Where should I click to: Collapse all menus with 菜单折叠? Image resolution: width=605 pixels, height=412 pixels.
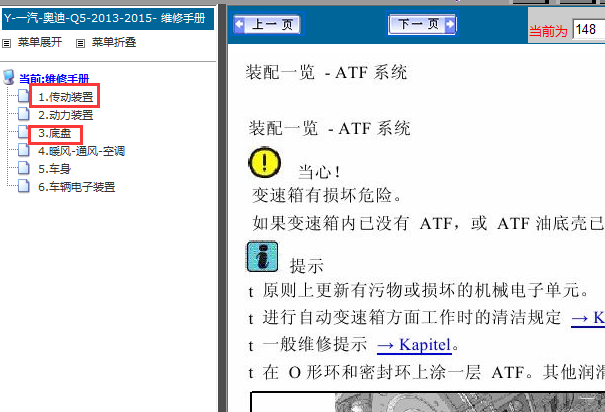114,42
